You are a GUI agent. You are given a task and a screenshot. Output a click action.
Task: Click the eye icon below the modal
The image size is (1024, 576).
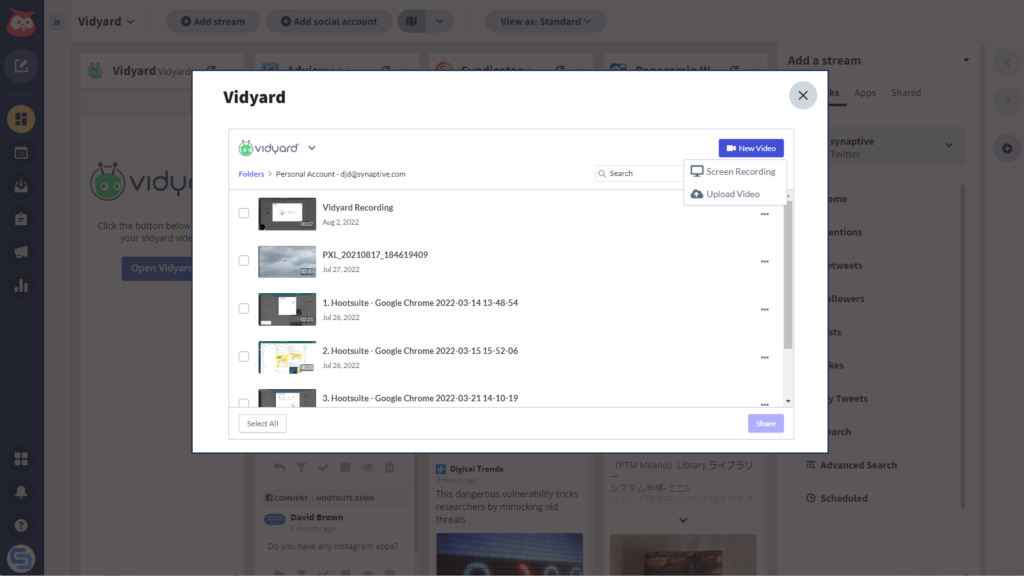click(x=367, y=468)
